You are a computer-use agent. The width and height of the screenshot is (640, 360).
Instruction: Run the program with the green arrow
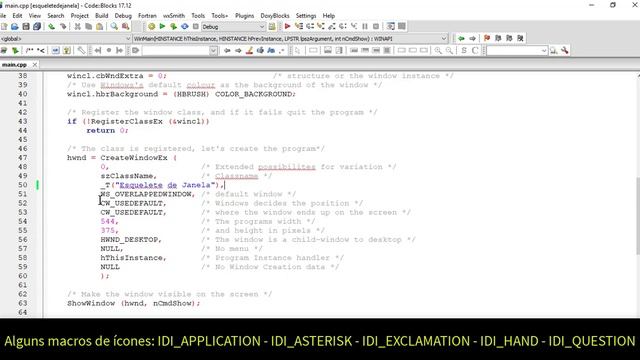coord(162,27)
